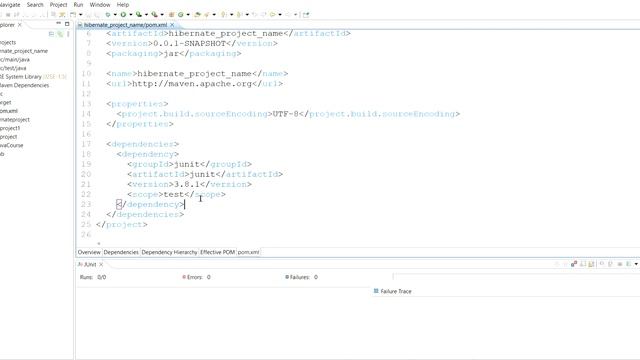Click Stop JUnit Test Run icon
The width and height of the screenshot is (640, 360).
click(x=620, y=264)
